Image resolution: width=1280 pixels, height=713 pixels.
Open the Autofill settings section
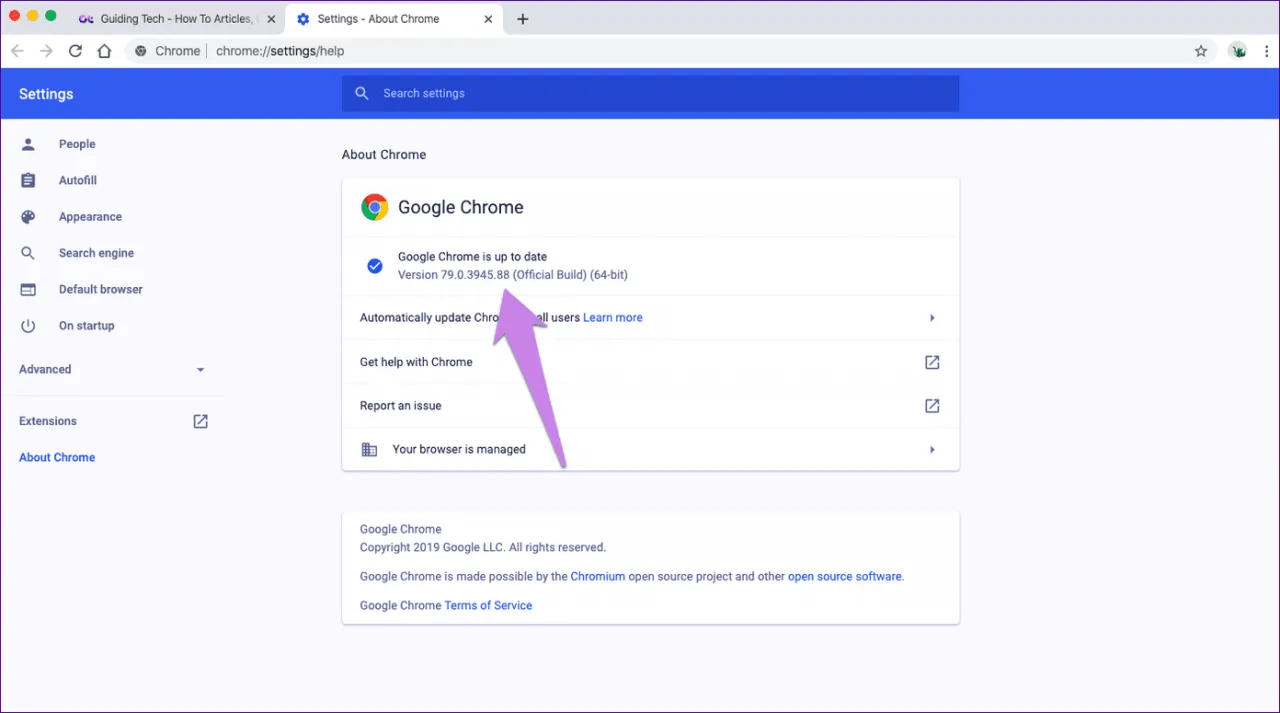click(78, 180)
